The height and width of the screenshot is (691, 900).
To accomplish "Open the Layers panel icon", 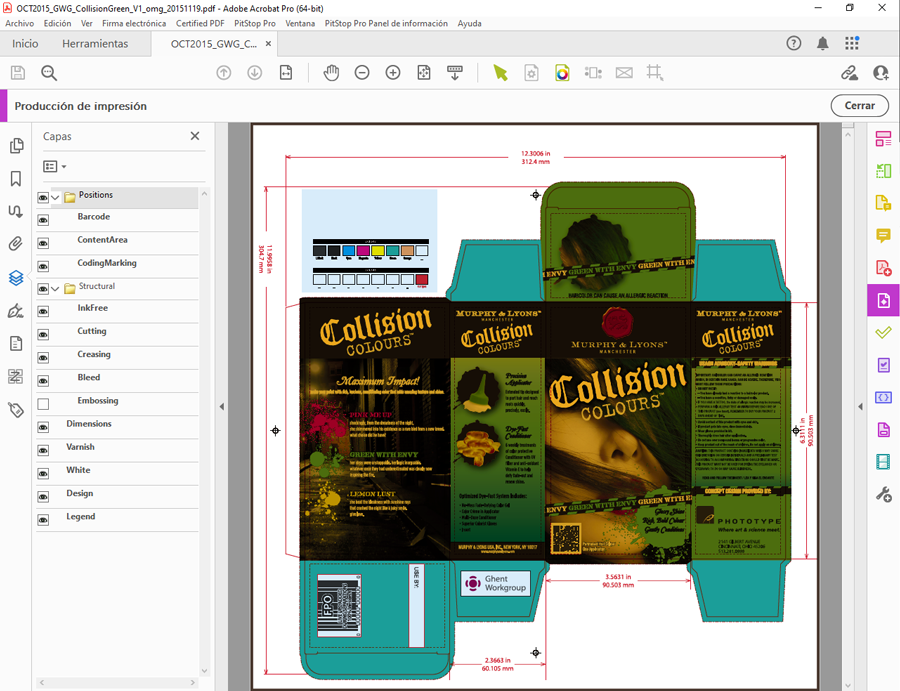I will pyautogui.click(x=16, y=278).
